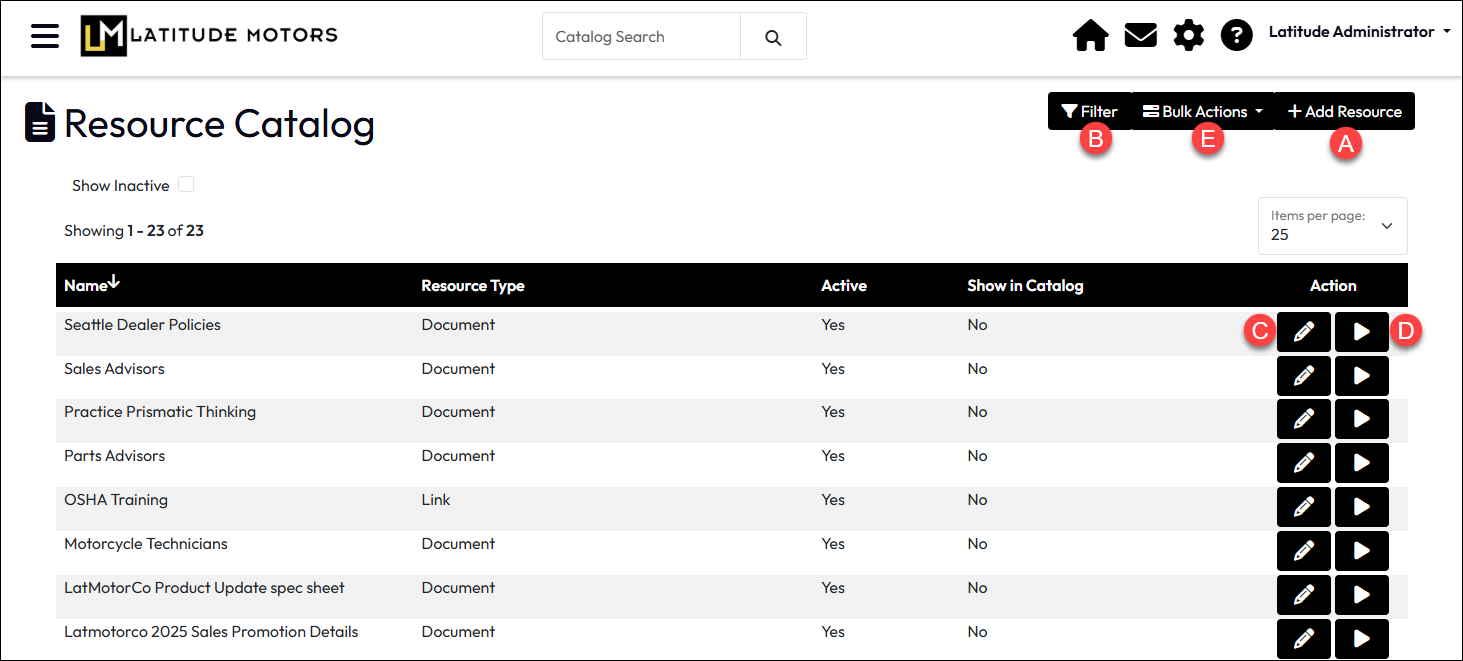Click the Catalog Search magnifier button

pos(773,37)
